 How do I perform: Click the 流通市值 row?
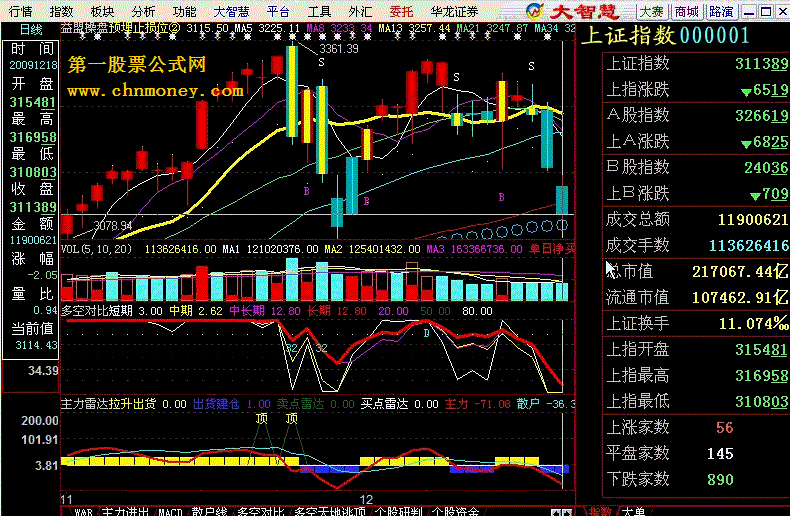pyautogui.click(x=696, y=298)
